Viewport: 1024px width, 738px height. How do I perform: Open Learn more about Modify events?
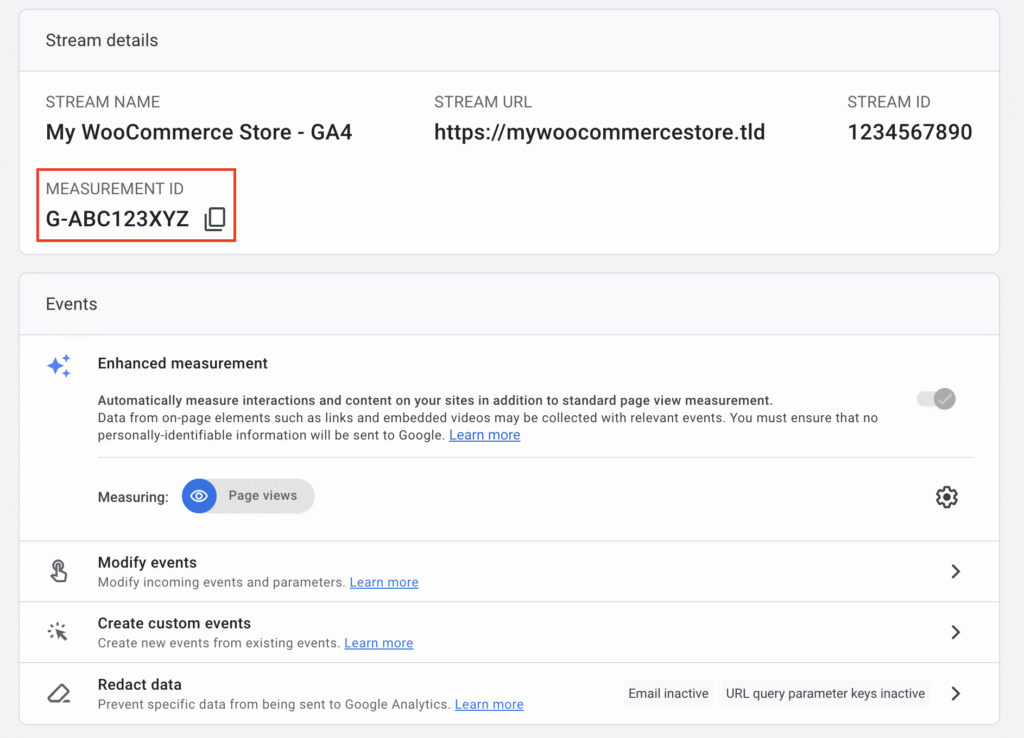tap(383, 582)
